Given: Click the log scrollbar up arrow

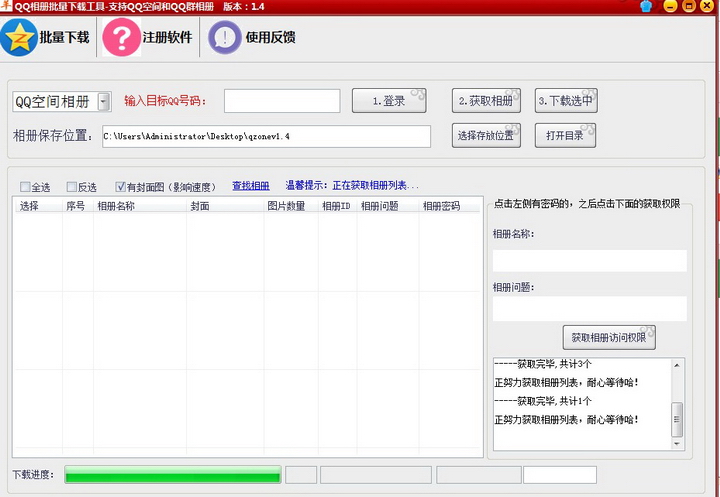Looking at the screenshot, I should 677,365.
